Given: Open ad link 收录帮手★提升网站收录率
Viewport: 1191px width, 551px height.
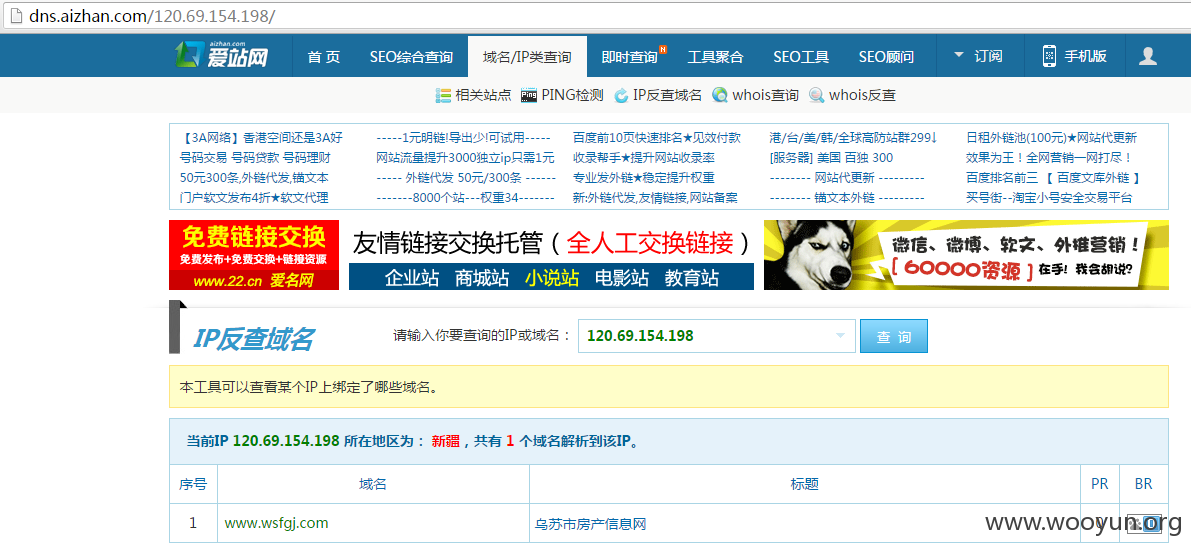Looking at the screenshot, I should point(644,158).
